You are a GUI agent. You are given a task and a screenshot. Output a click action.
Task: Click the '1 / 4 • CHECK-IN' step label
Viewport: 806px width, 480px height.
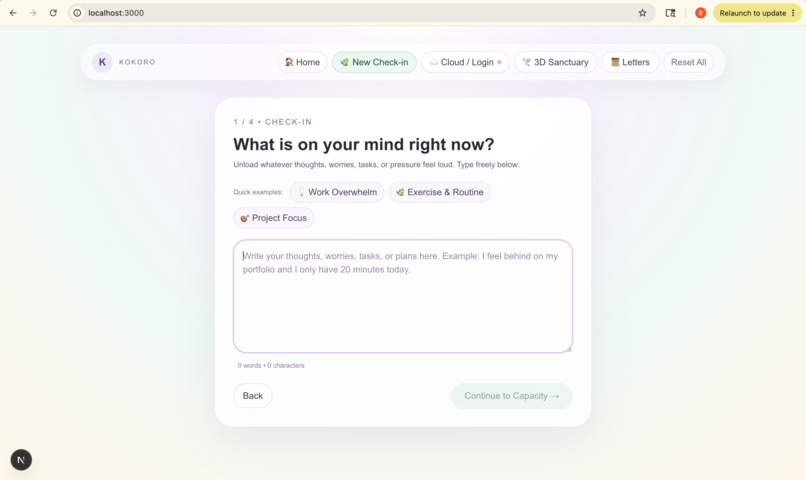pos(272,122)
